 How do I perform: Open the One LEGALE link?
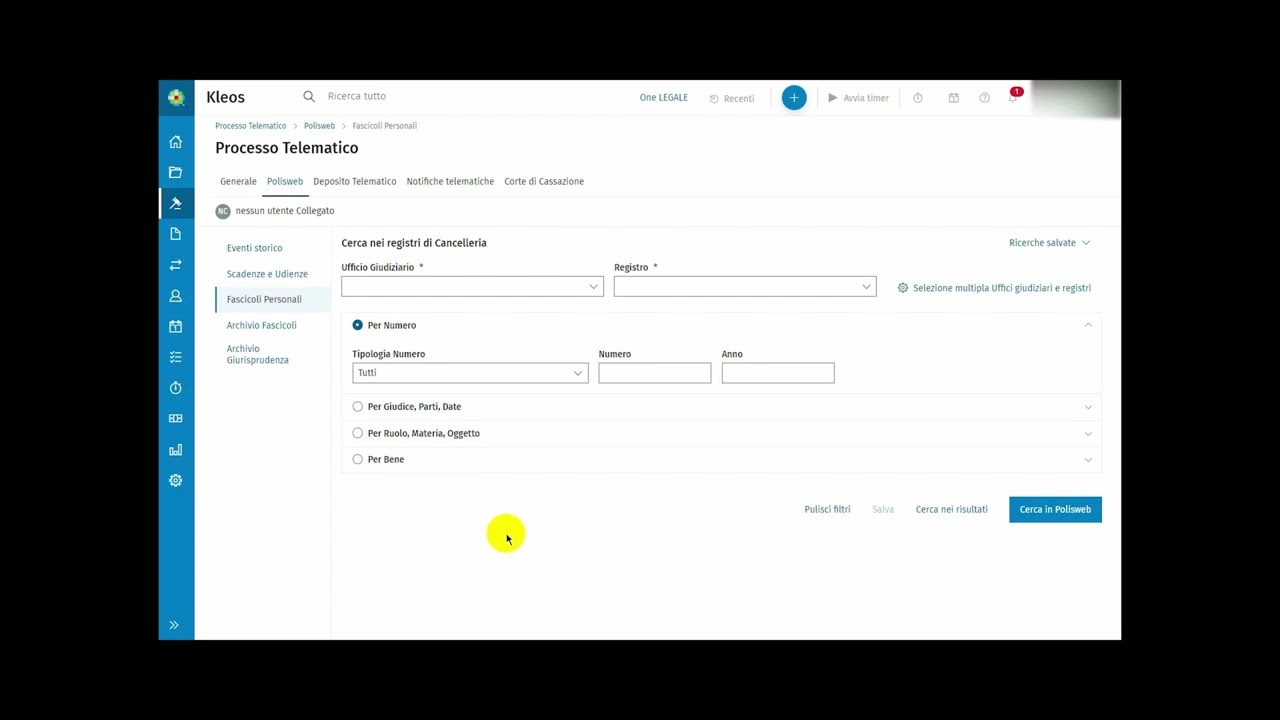coord(664,98)
